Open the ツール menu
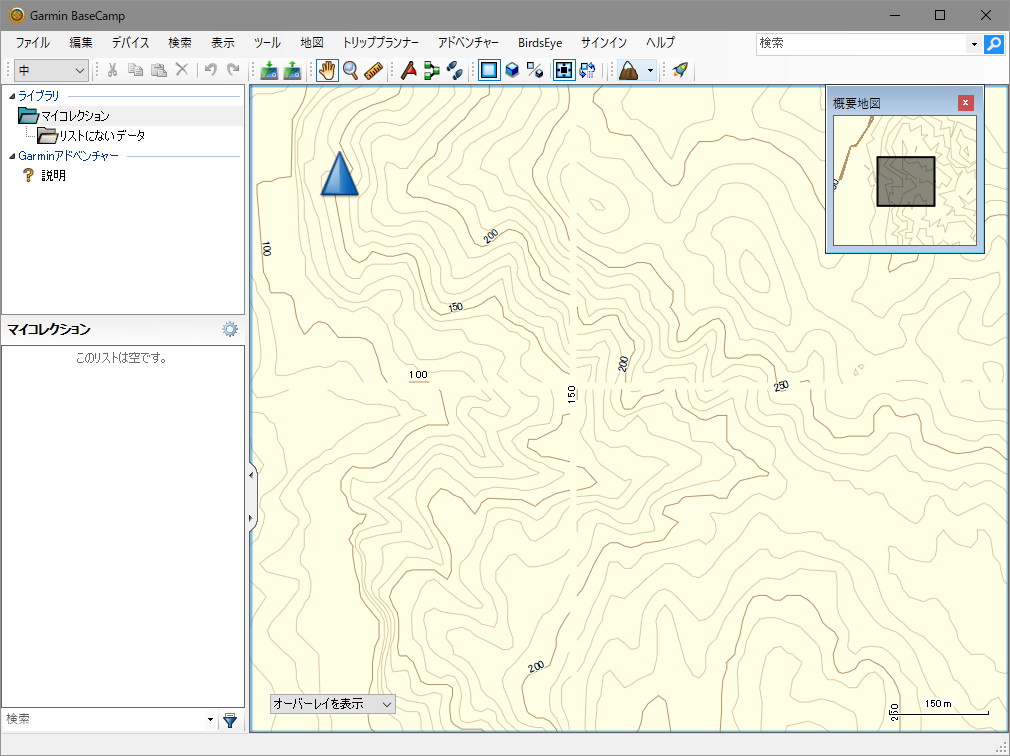The image size is (1010, 756). point(267,43)
